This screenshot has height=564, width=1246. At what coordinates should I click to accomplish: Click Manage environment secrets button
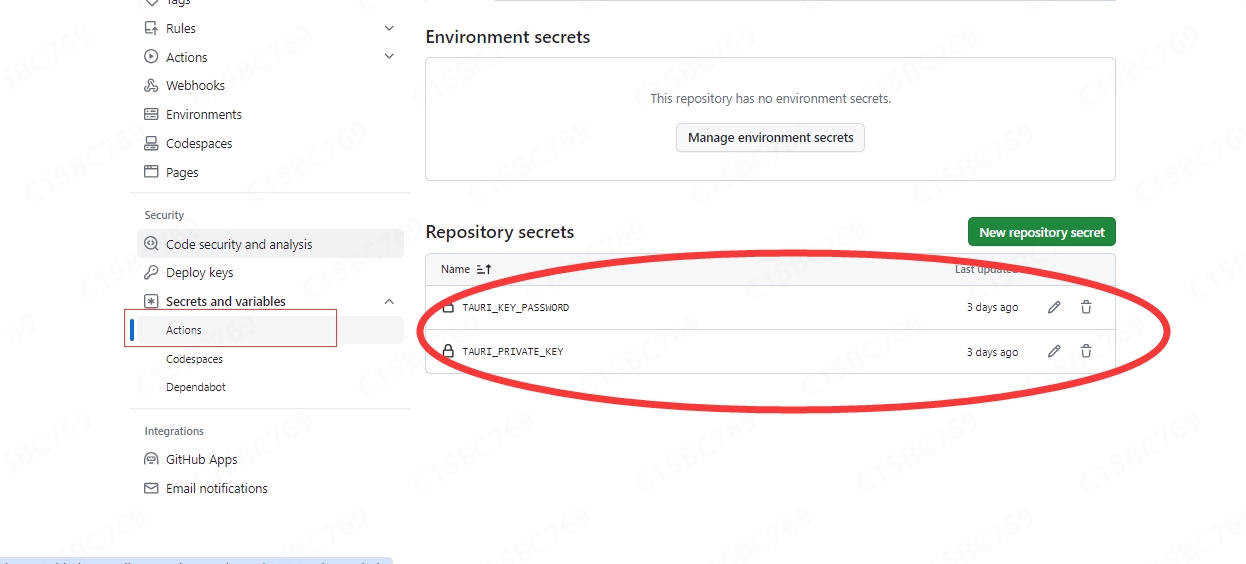pos(770,138)
